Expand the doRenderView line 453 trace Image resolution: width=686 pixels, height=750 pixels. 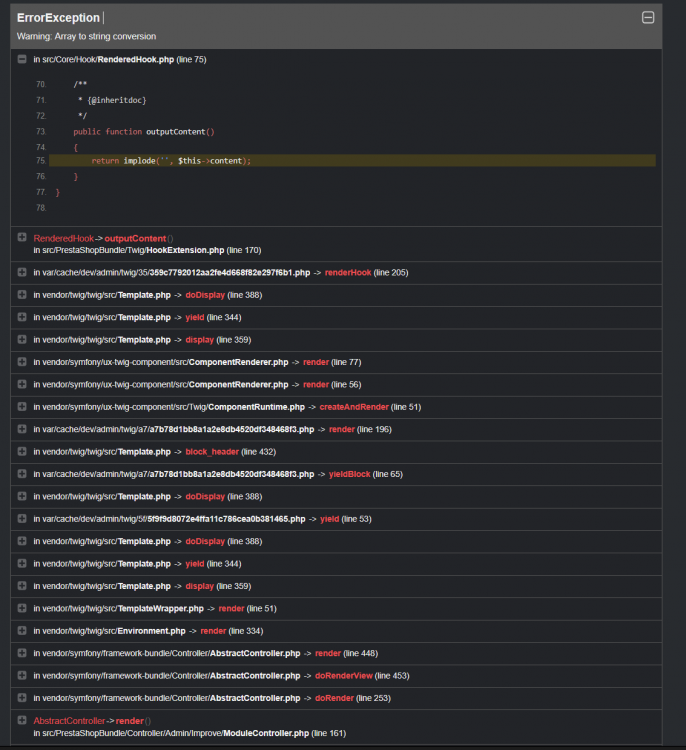click(x=22, y=676)
